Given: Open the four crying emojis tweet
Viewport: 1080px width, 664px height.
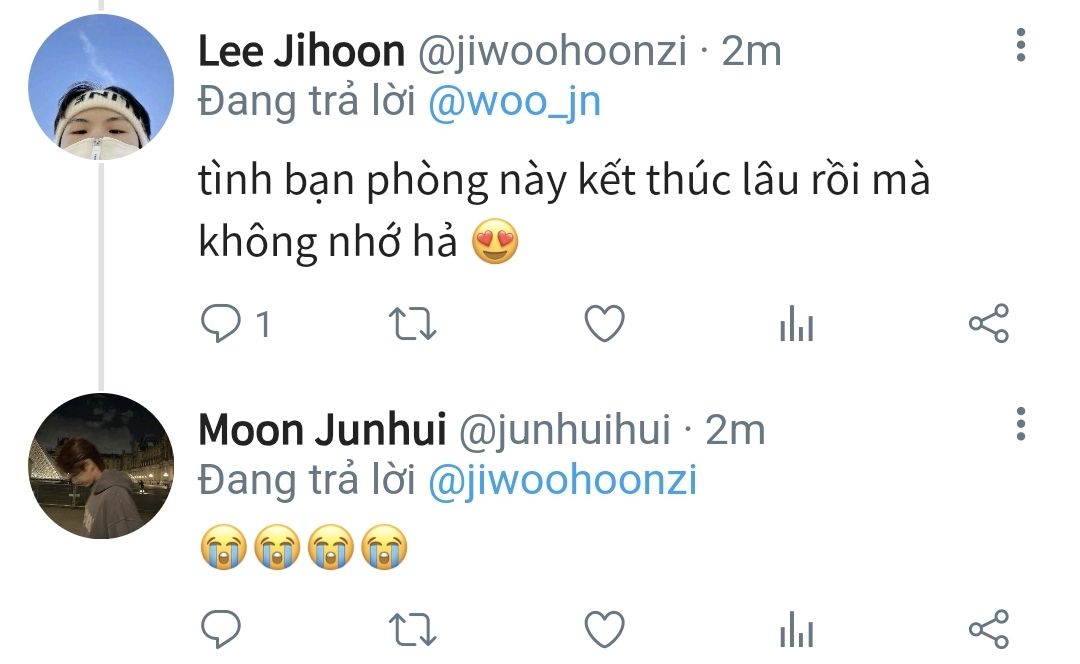Looking at the screenshot, I should point(304,547).
